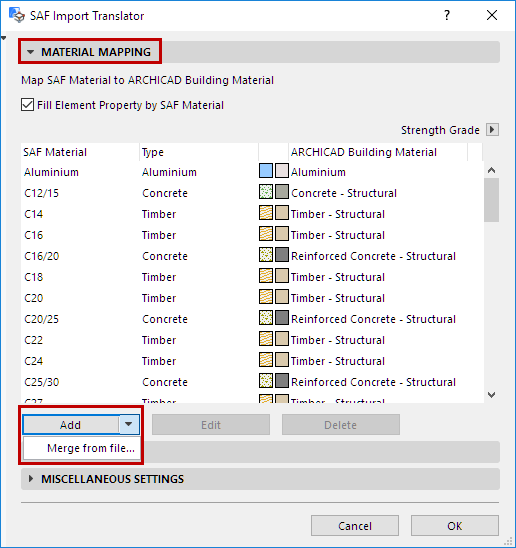This screenshot has height=548, width=516.
Task: Select the C20 material row
Action: pos(252,298)
